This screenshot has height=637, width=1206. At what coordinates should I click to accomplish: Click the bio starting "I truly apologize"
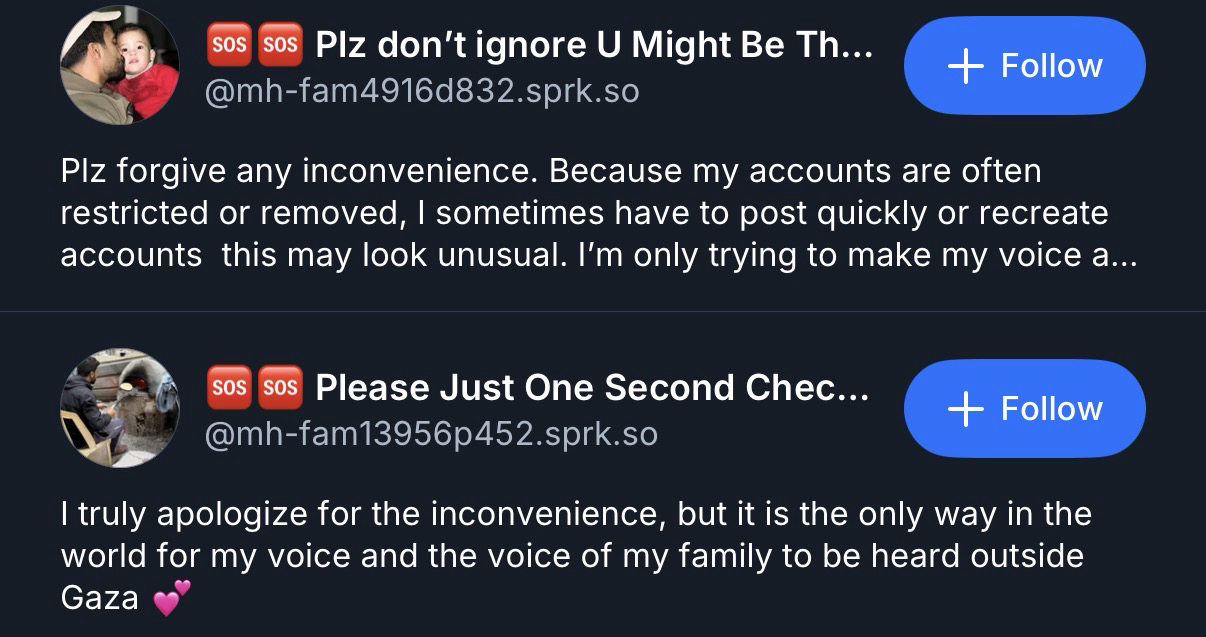576,556
